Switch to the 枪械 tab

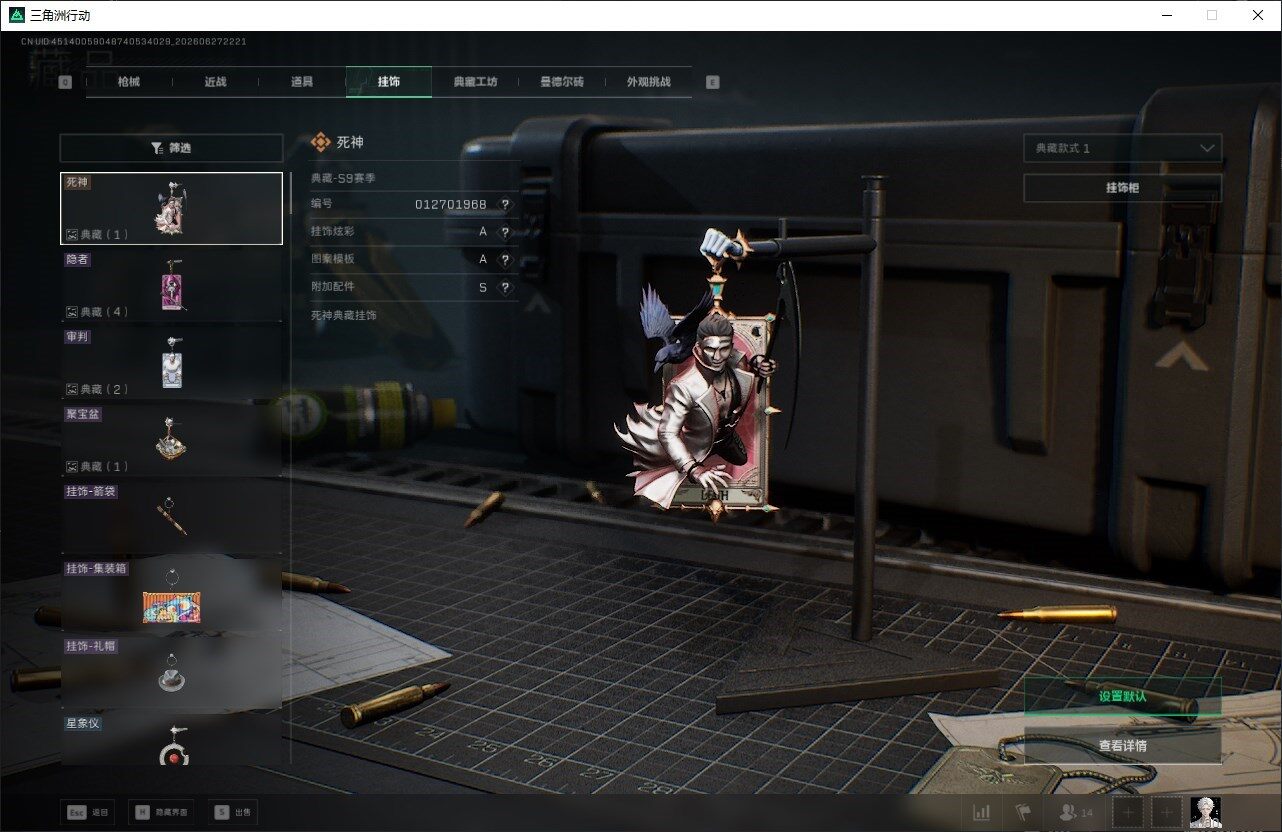tap(129, 82)
